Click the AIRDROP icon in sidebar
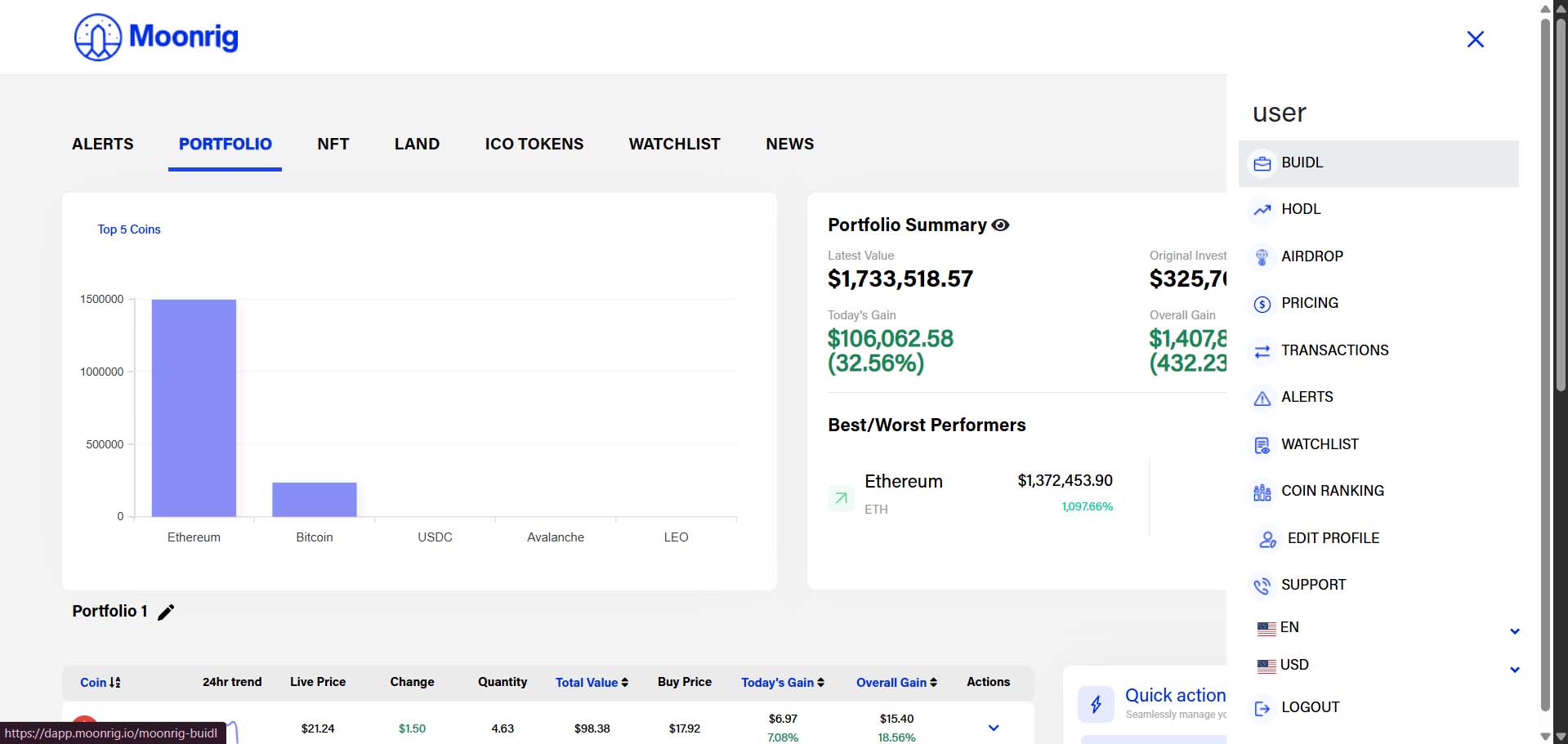This screenshot has height=744, width=1568. (1262, 257)
